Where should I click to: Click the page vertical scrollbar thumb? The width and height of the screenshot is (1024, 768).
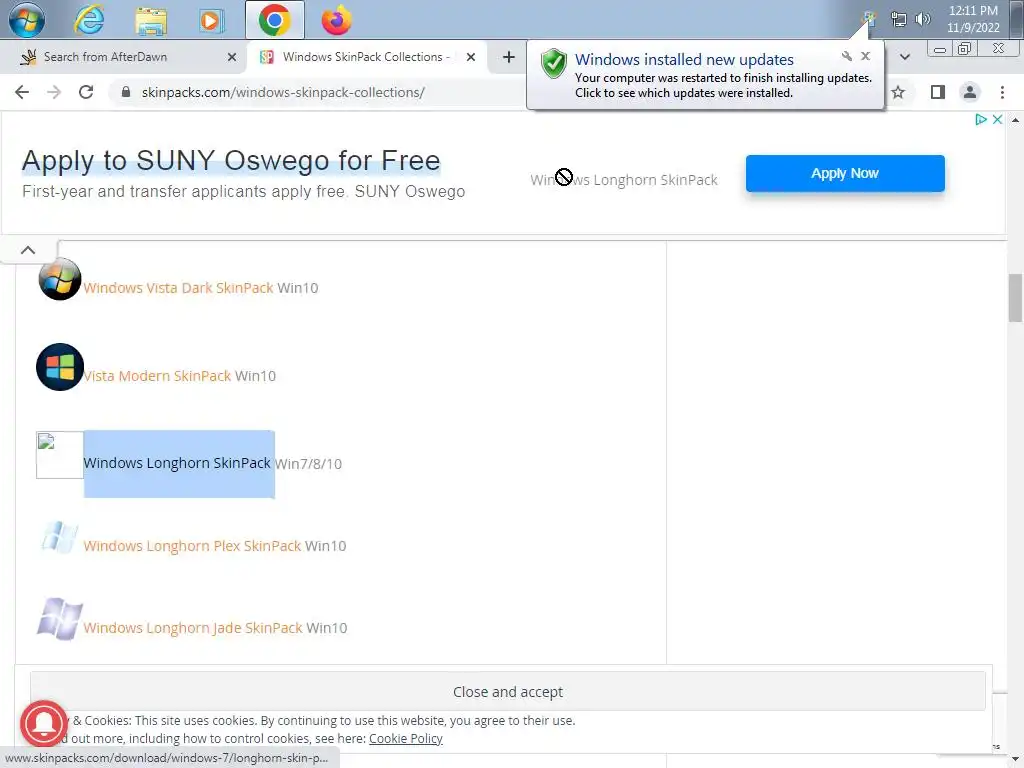pos(1015,298)
